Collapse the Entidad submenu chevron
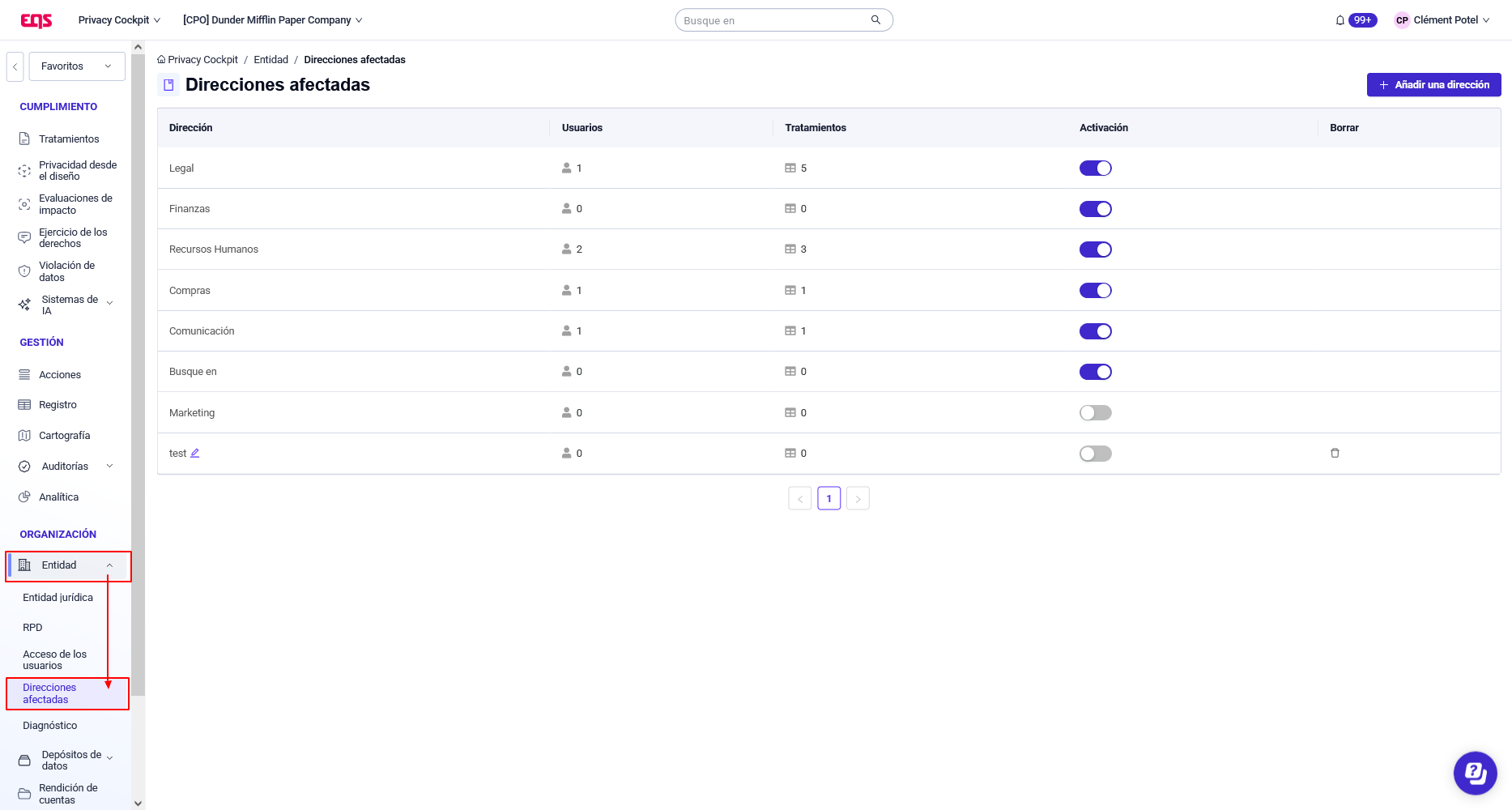 coord(110,565)
